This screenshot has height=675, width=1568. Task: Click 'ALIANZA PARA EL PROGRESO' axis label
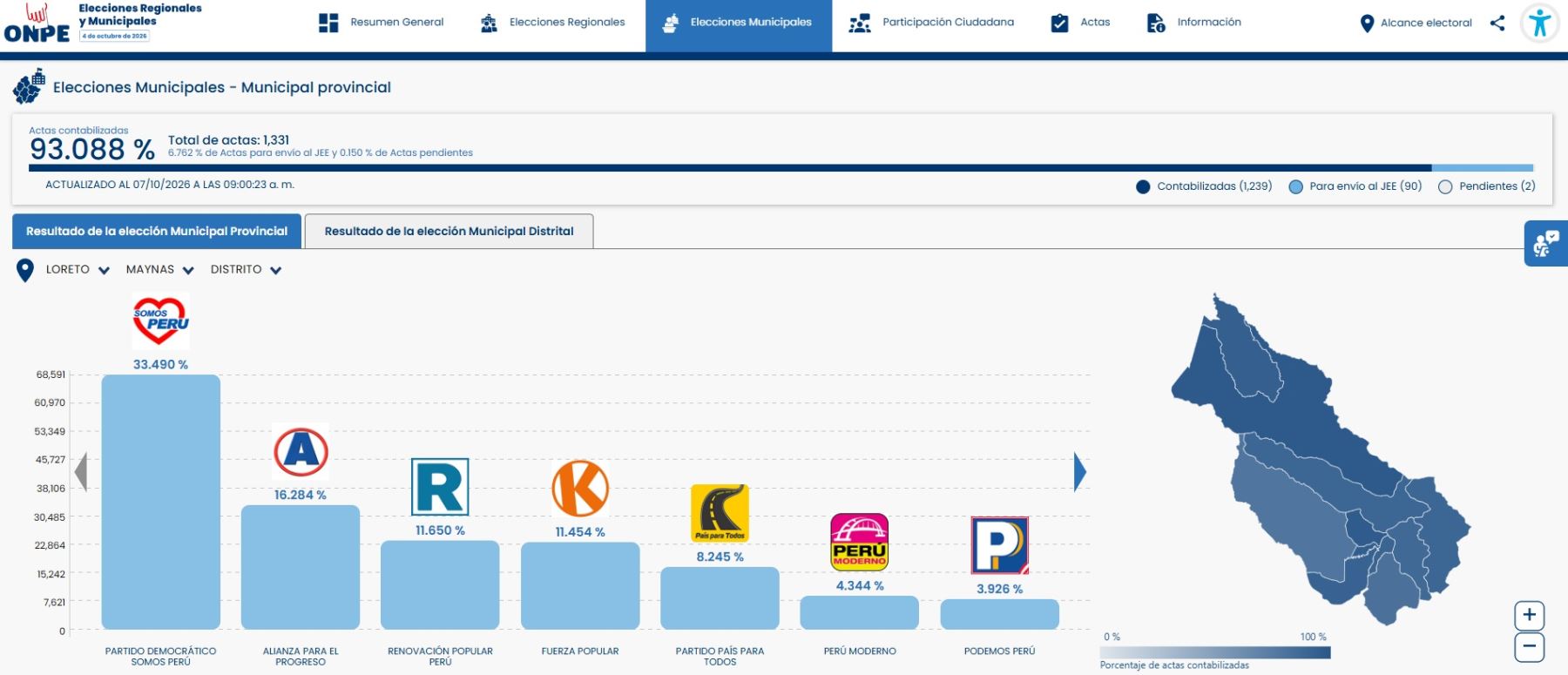pyautogui.click(x=301, y=657)
